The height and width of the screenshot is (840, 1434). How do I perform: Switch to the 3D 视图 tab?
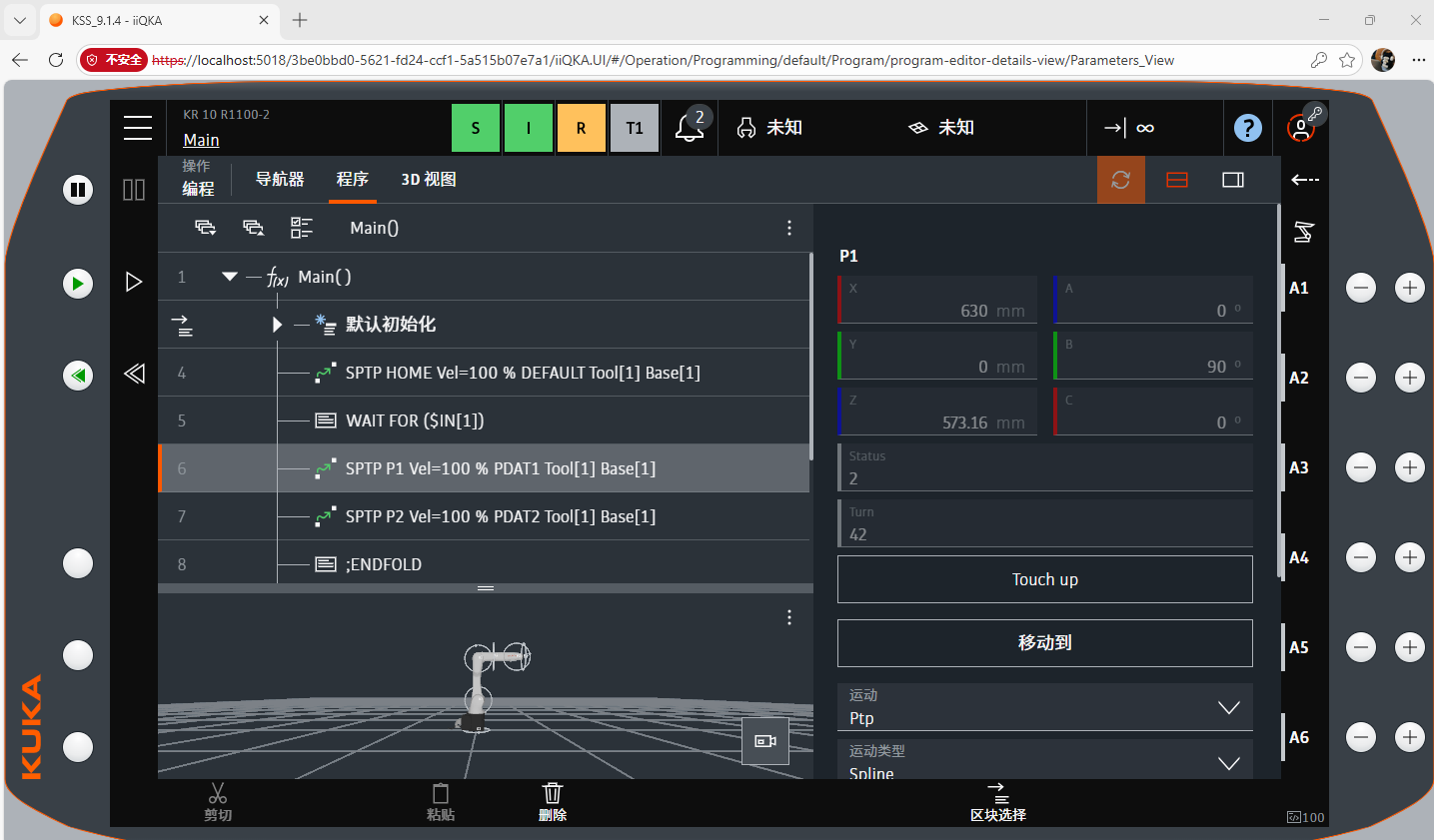pyautogui.click(x=429, y=180)
